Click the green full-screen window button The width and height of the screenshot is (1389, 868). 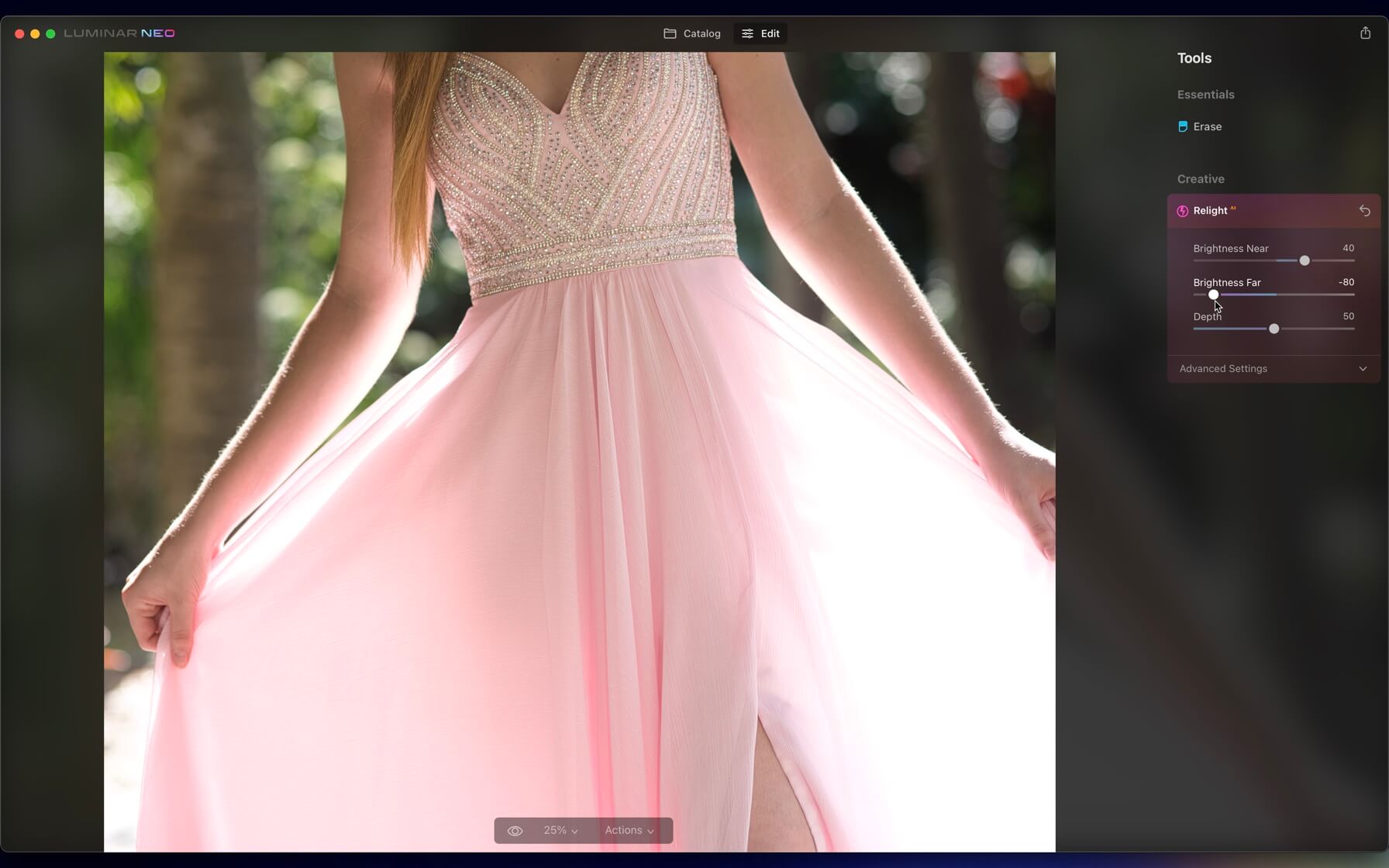[50, 33]
